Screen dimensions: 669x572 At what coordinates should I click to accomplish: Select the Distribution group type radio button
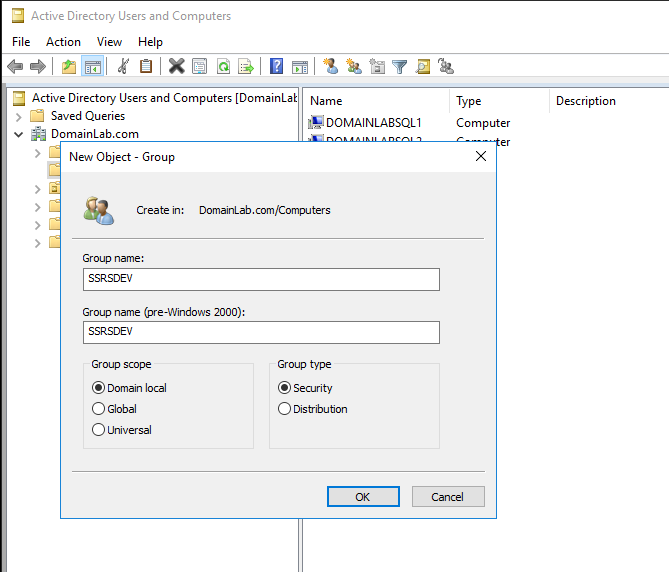pos(284,408)
